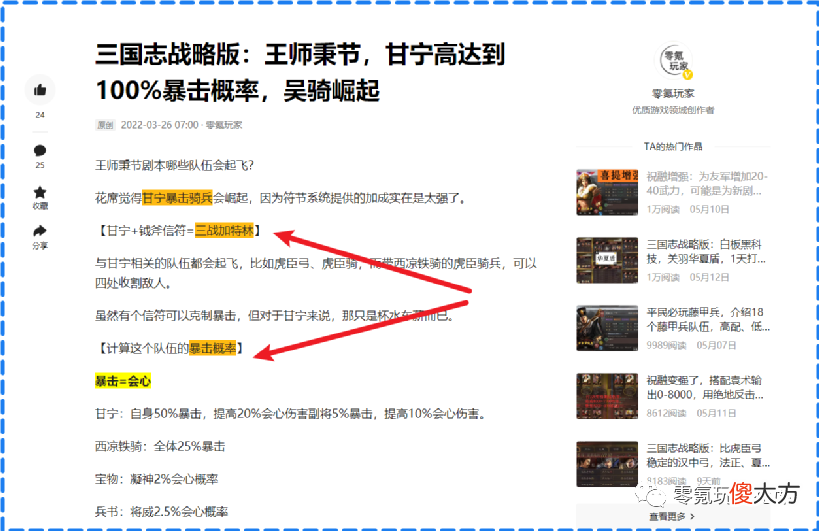The width and height of the screenshot is (819, 531).
Task: Click the 零氪玩家 byline next to date
Action: point(224,125)
